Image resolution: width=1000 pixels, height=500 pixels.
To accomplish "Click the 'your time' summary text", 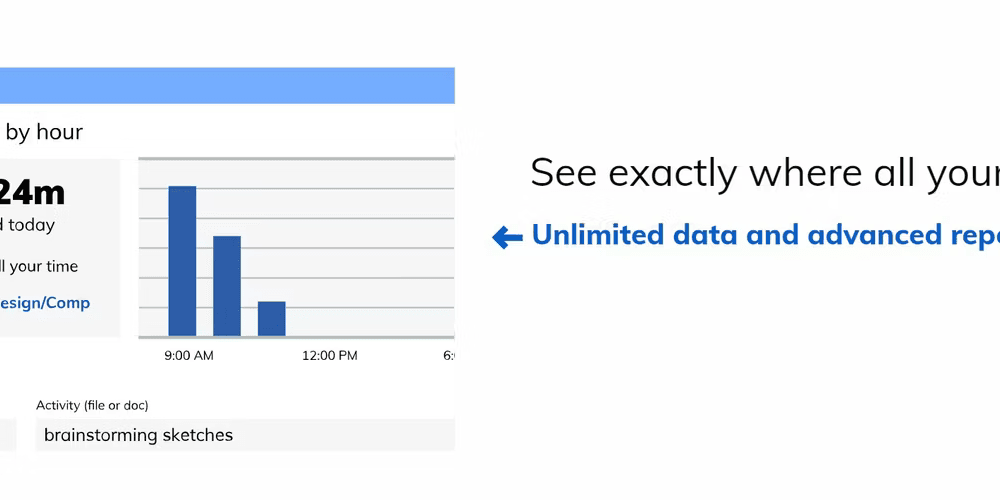I will [x=39, y=267].
